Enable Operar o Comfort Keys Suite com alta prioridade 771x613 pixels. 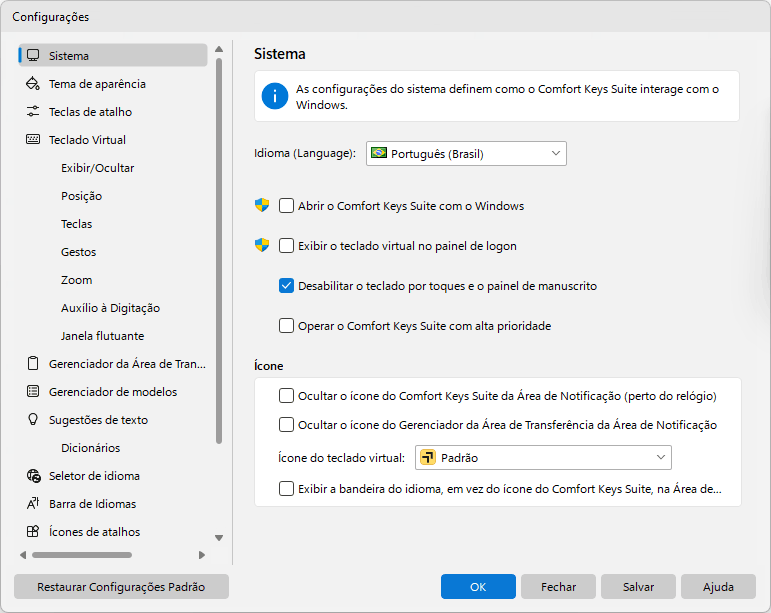(286, 325)
